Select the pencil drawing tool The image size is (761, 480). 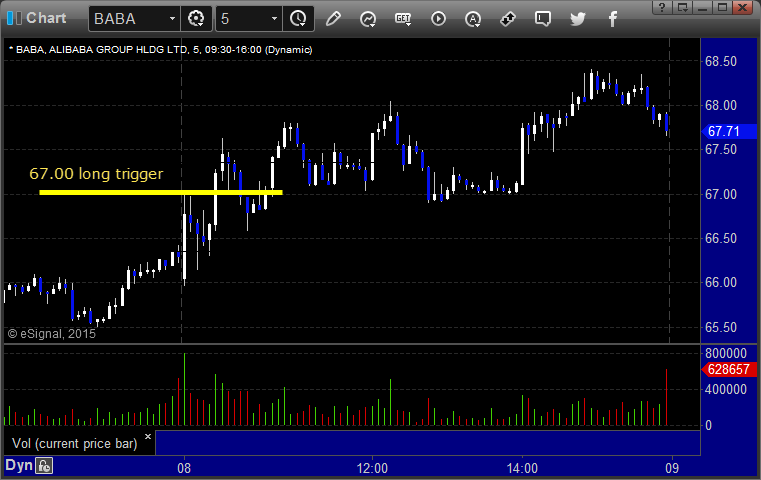pyautogui.click(x=333, y=19)
